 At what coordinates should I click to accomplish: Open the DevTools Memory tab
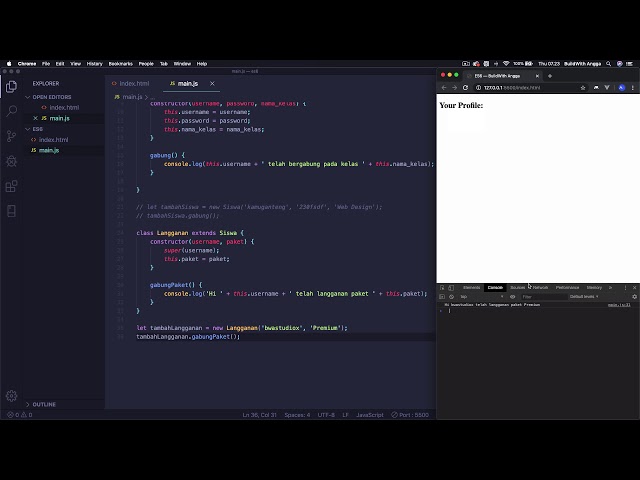pos(594,288)
